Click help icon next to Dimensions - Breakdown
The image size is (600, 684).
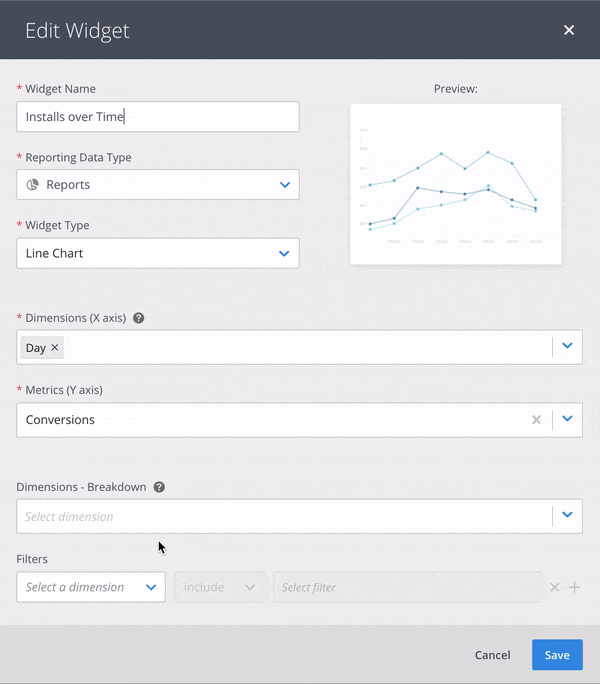point(159,487)
